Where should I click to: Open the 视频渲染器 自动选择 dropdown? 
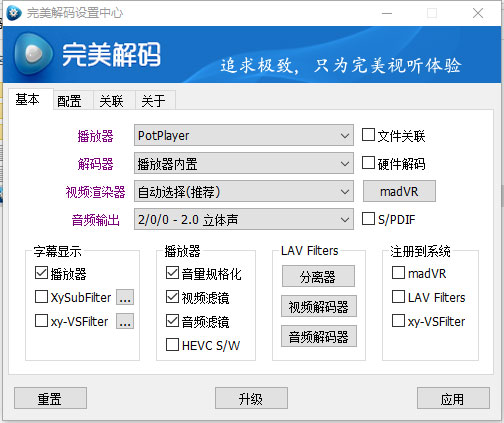[x=244, y=191]
